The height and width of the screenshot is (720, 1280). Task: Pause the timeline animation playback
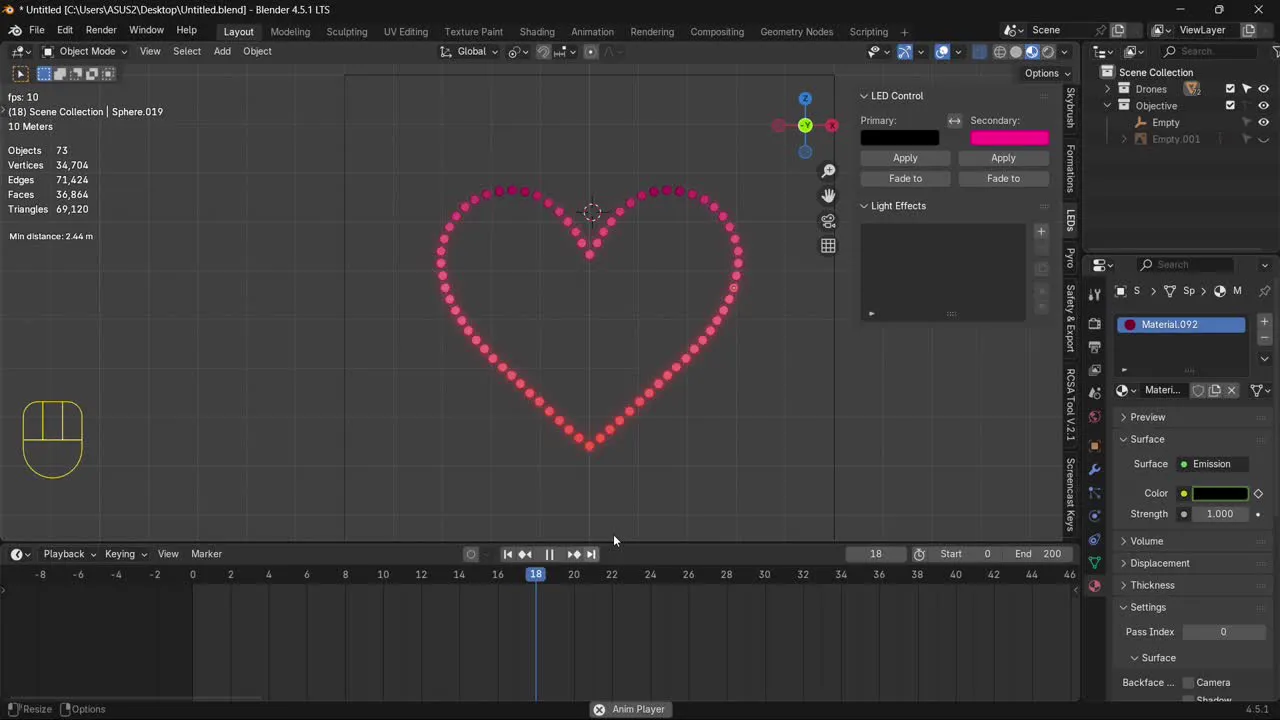pos(549,554)
